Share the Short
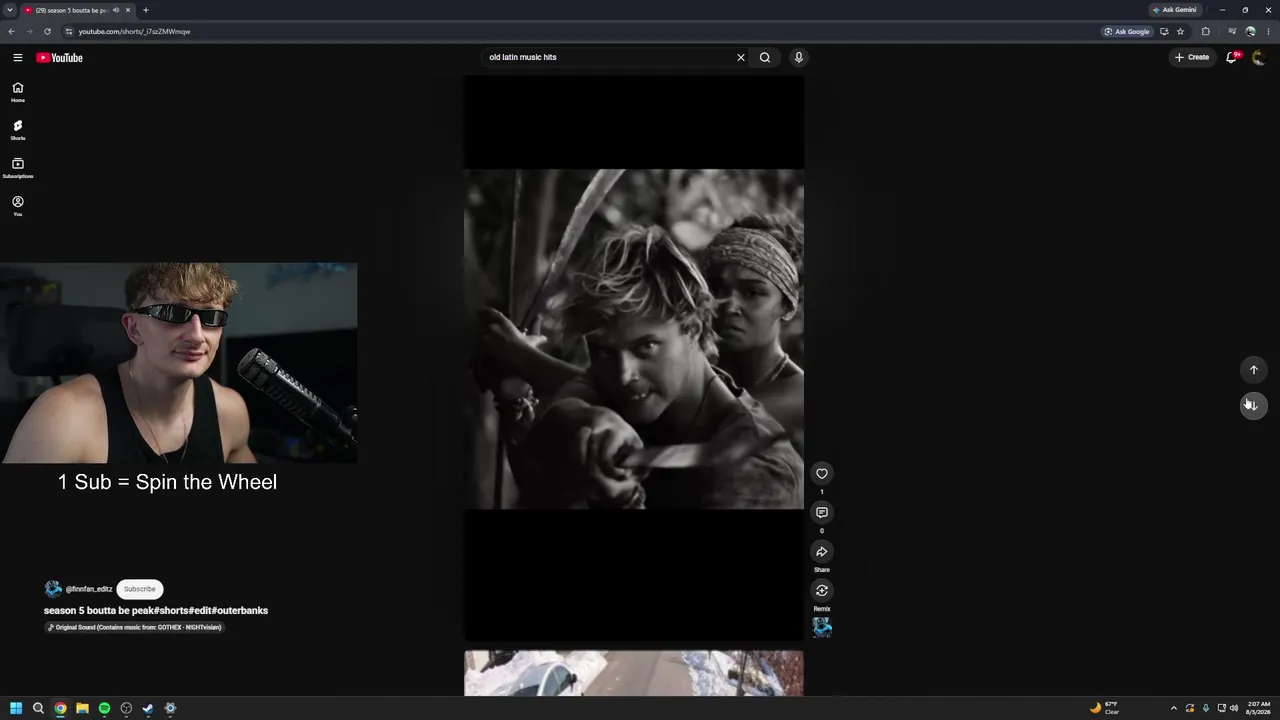The image size is (1280, 720). [x=822, y=552]
